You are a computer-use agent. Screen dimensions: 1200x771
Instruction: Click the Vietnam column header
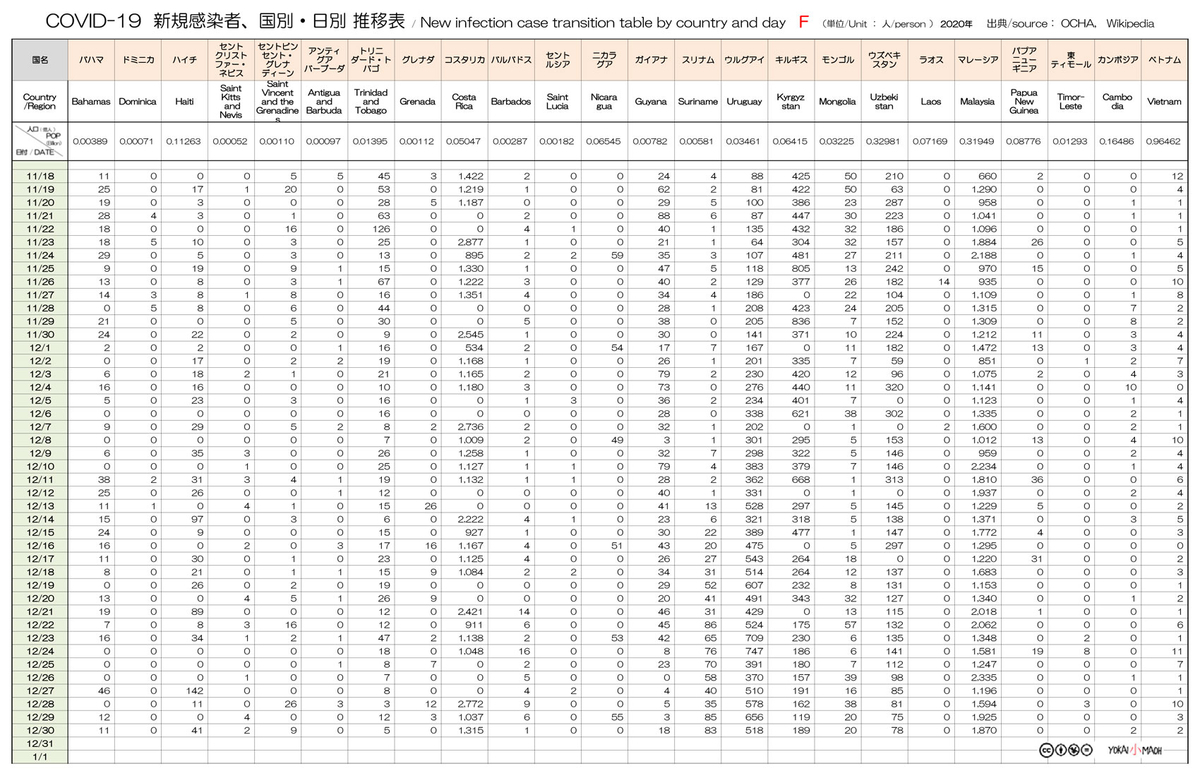point(1164,102)
